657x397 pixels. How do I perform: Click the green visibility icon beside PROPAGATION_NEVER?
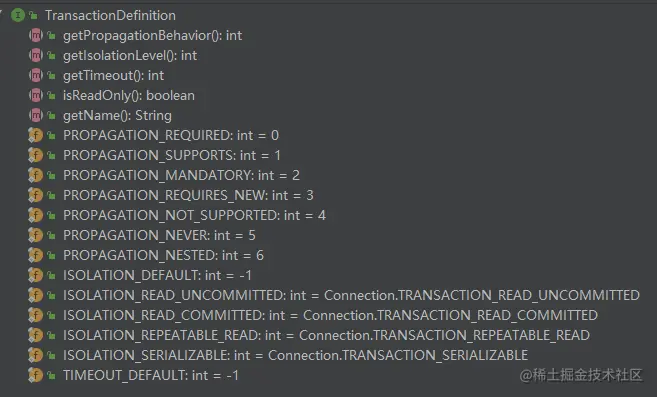[52, 236]
